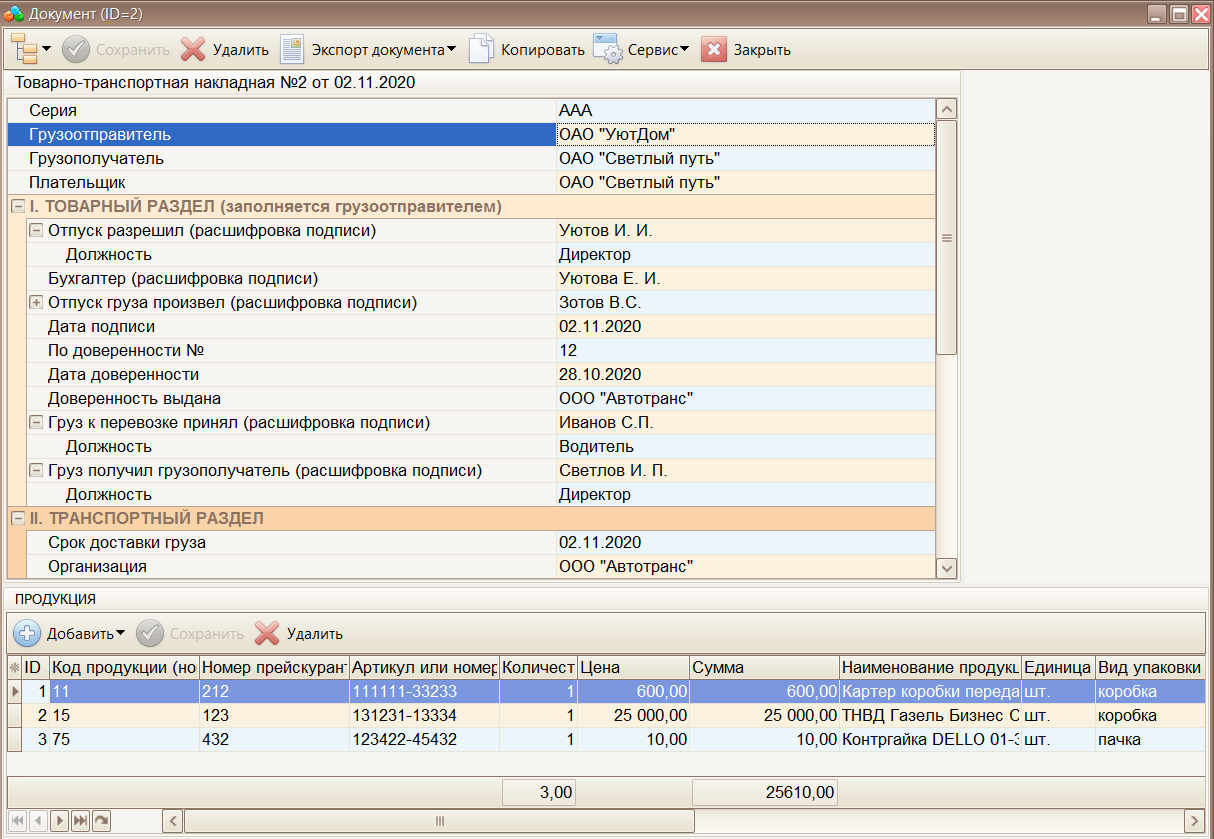Click the price cell 25 000,00 in Цена column
Viewport: 1214px width, 839px height.
pyautogui.click(x=634, y=716)
